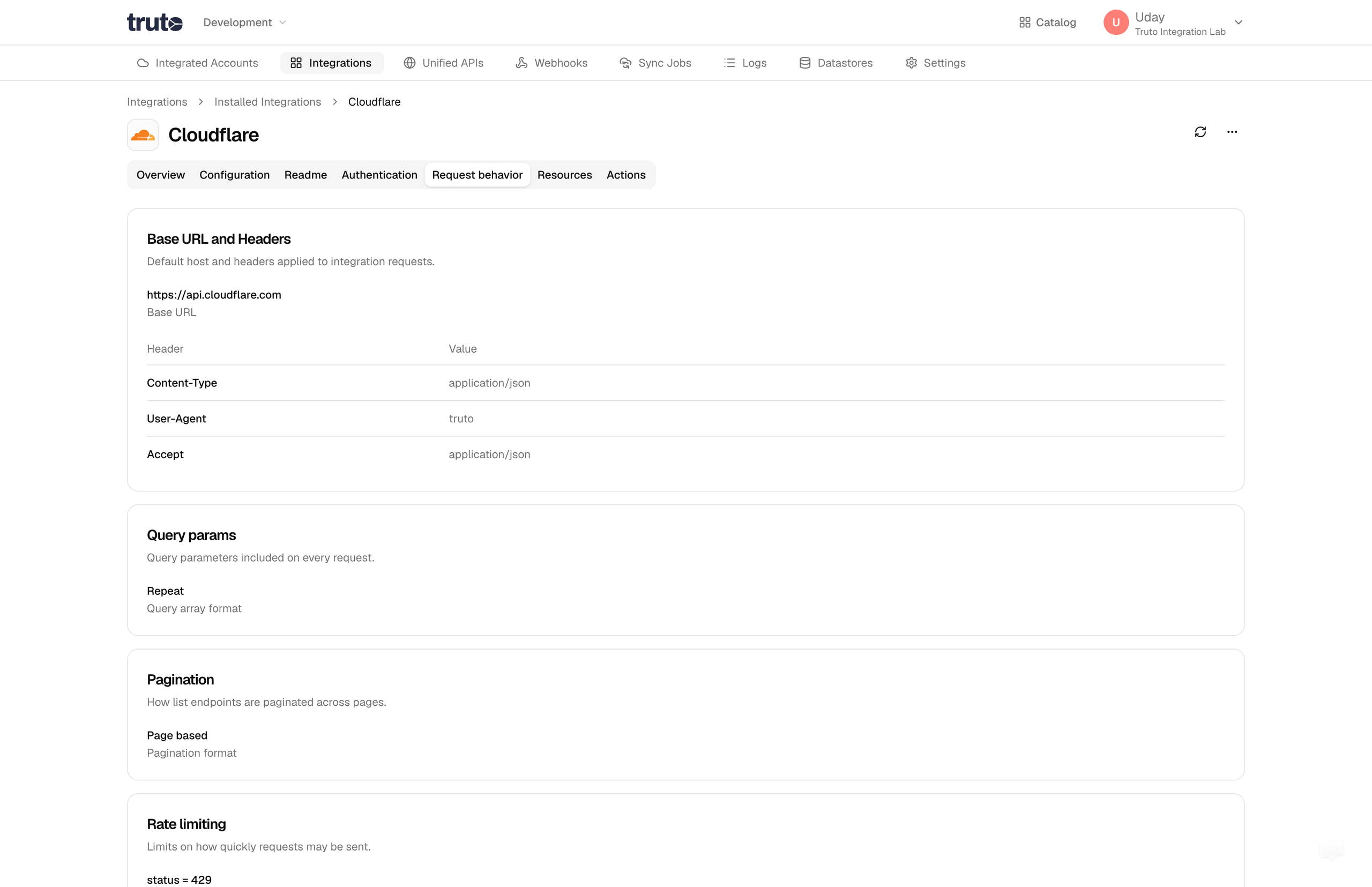
Task: Open the Development environment dropdown
Action: click(245, 23)
